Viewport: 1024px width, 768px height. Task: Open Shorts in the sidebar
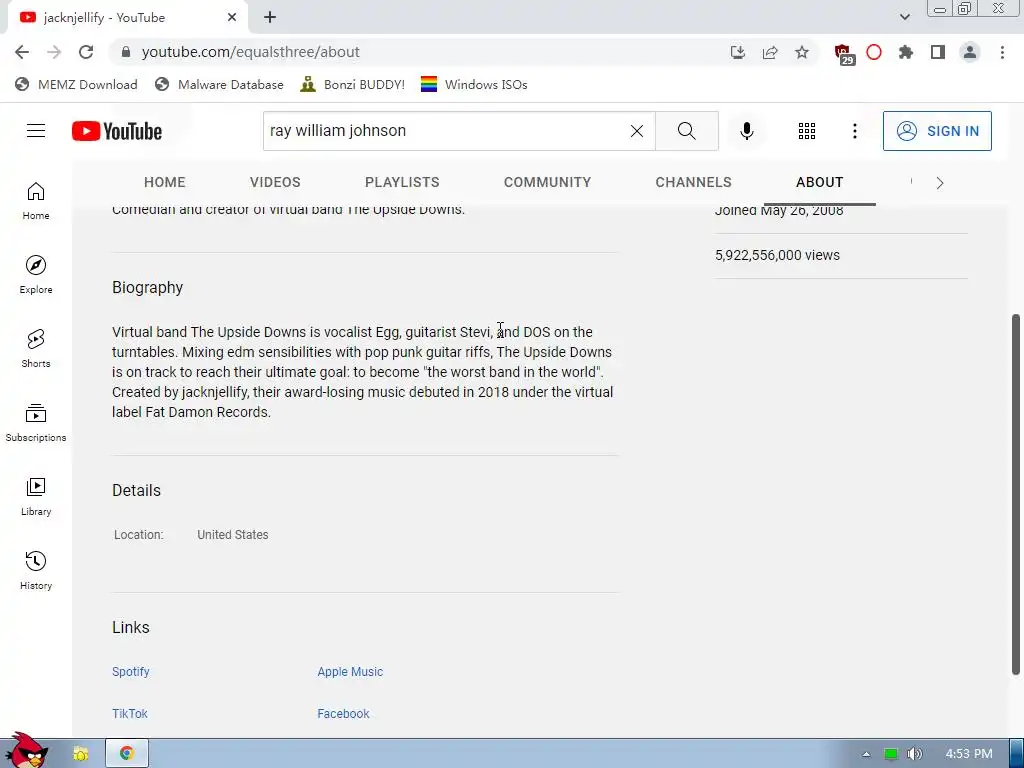click(36, 348)
